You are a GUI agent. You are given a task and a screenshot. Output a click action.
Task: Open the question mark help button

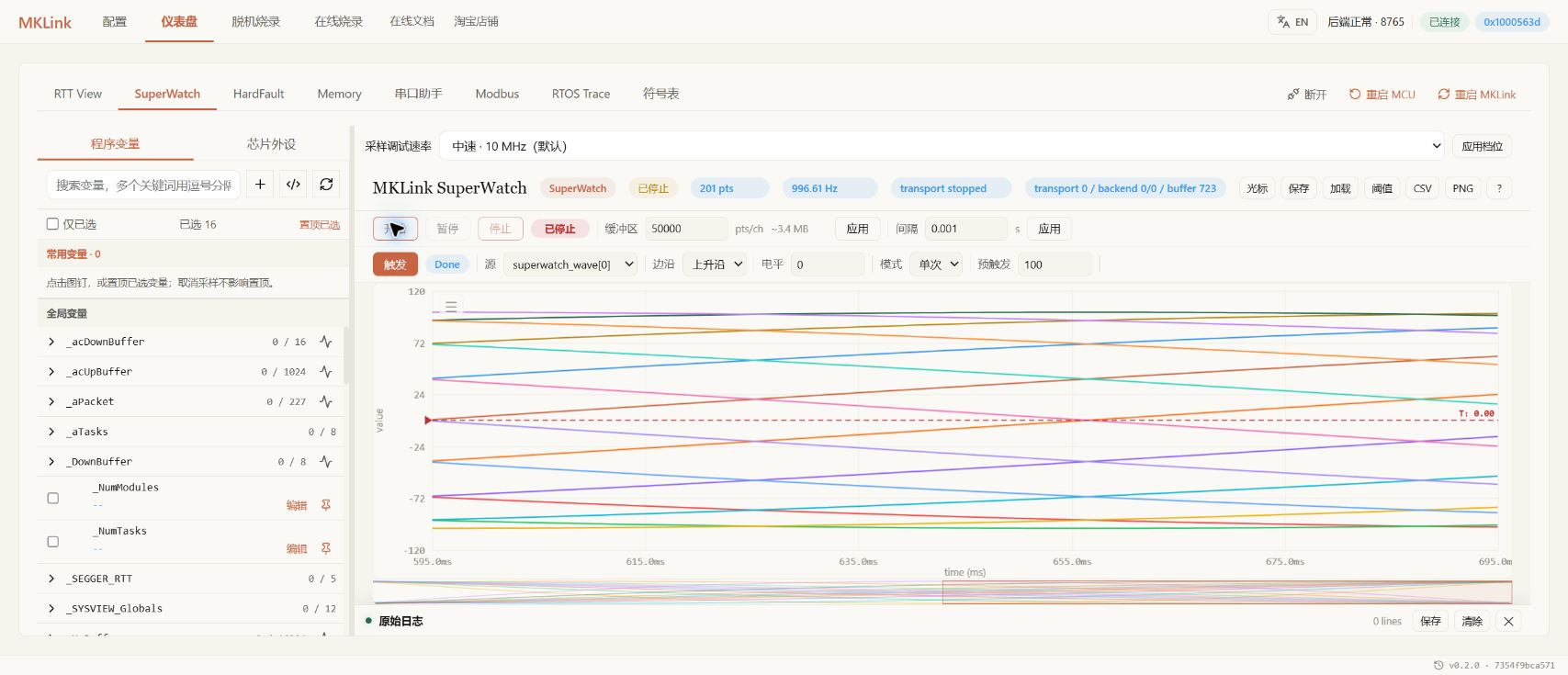pyautogui.click(x=1499, y=188)
